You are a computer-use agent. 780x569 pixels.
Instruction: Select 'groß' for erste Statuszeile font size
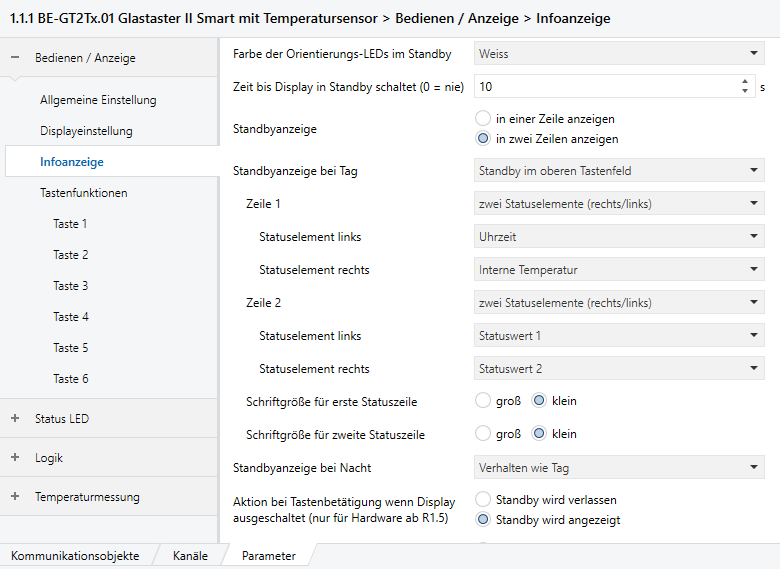(x=484, y=401)
